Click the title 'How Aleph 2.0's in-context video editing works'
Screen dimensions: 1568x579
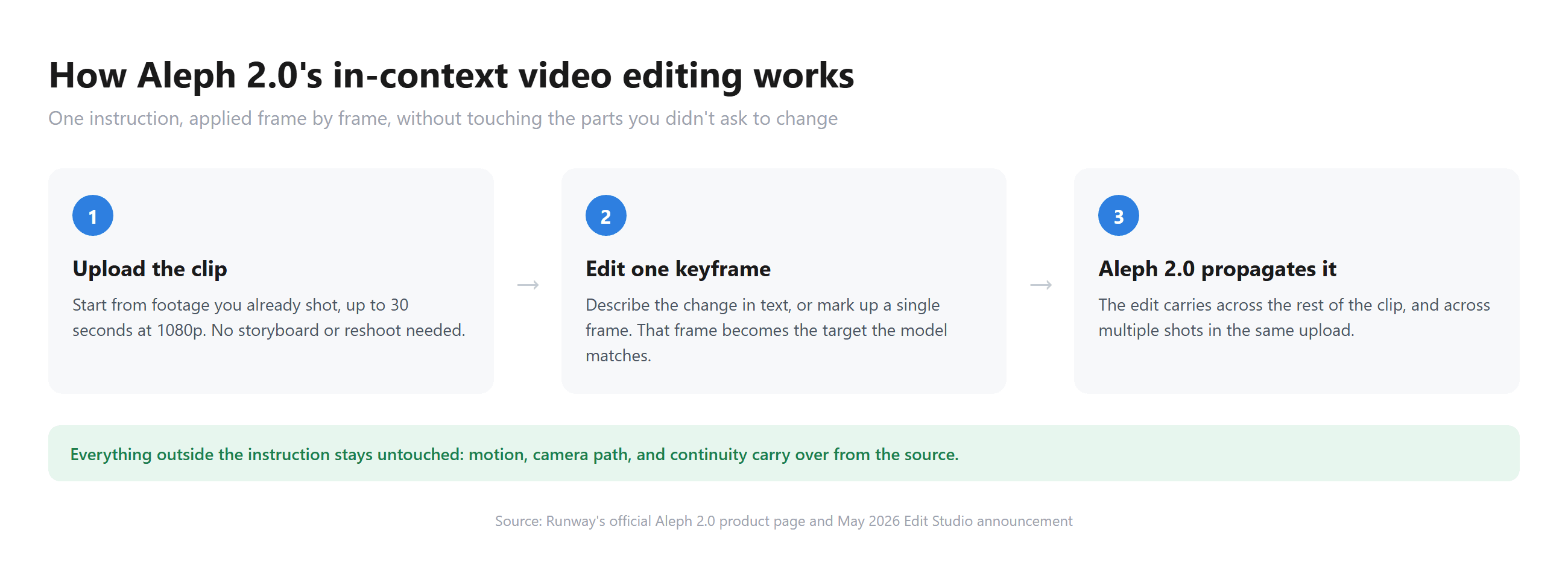coord(451,75)
